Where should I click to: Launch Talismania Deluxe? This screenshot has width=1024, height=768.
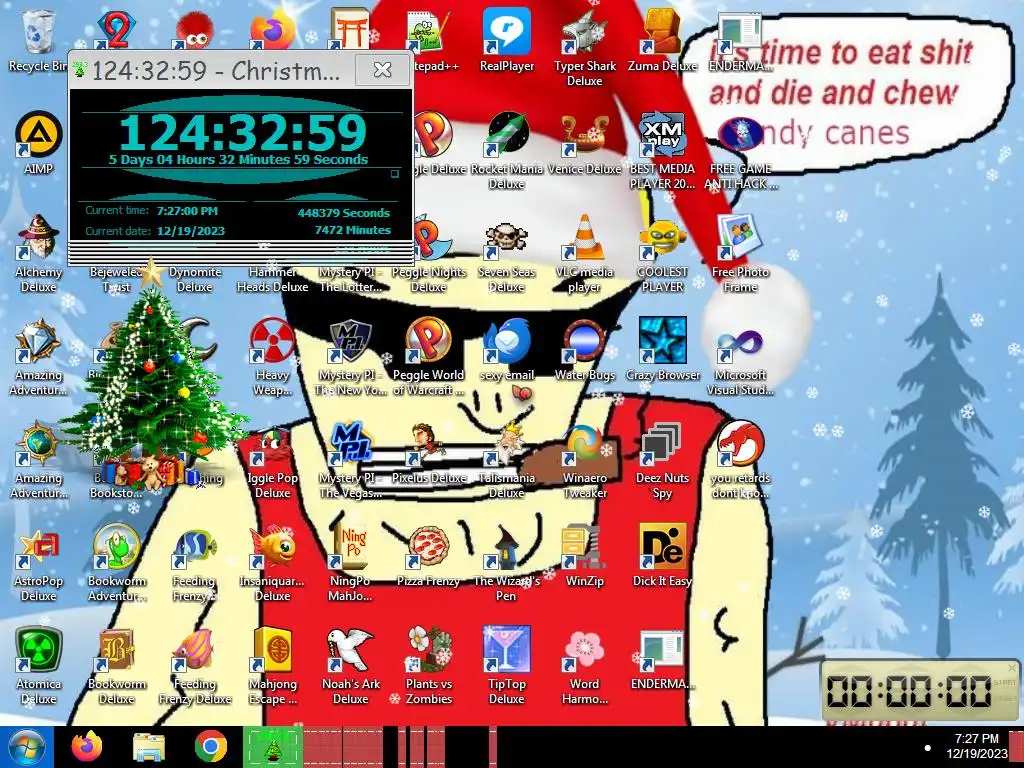507,460
